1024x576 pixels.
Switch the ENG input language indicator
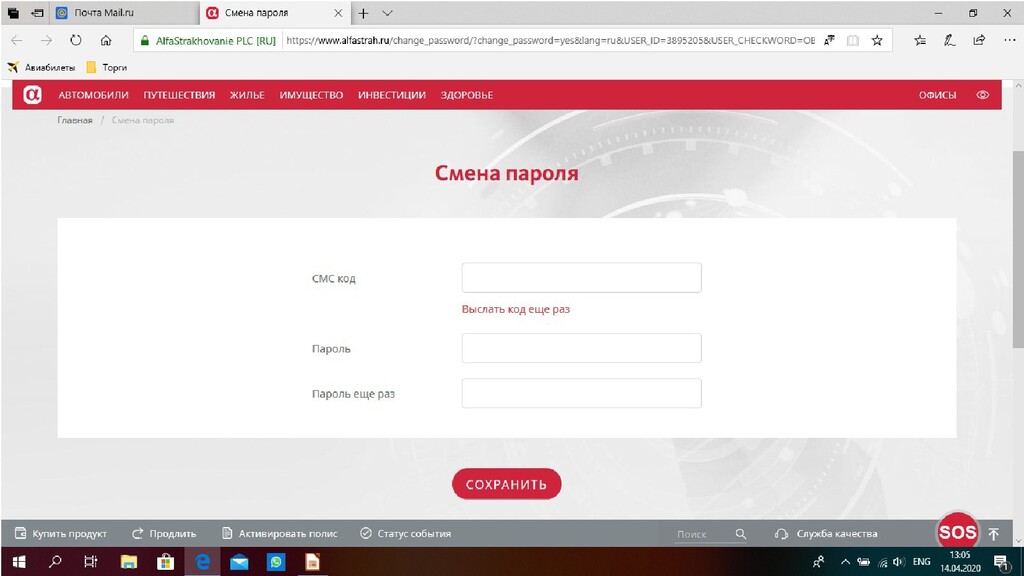(x=921, y=562)
